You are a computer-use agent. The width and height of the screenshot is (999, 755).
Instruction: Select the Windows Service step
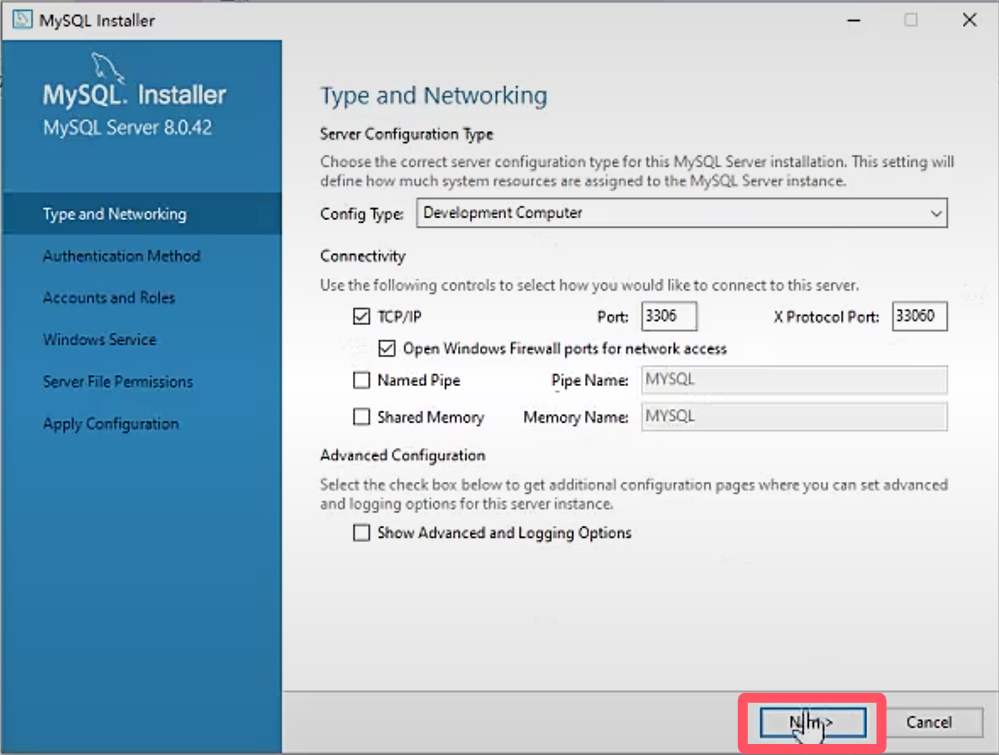(99, 340)
